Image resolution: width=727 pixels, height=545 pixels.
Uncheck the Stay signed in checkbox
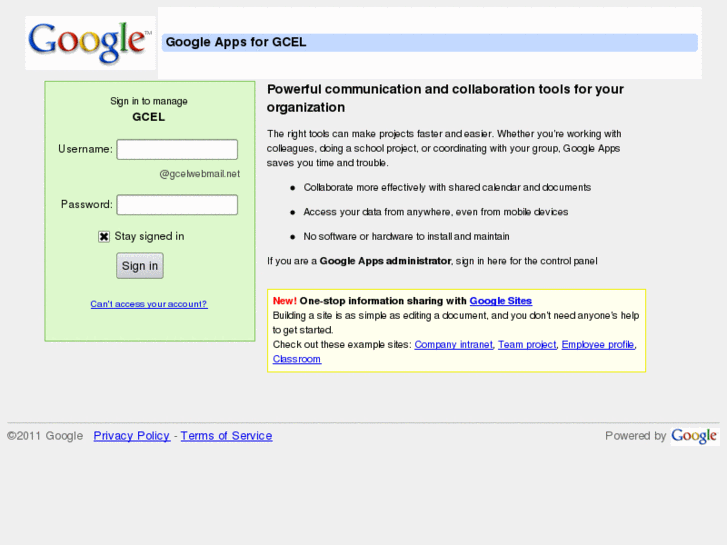[x=104, y=237]
